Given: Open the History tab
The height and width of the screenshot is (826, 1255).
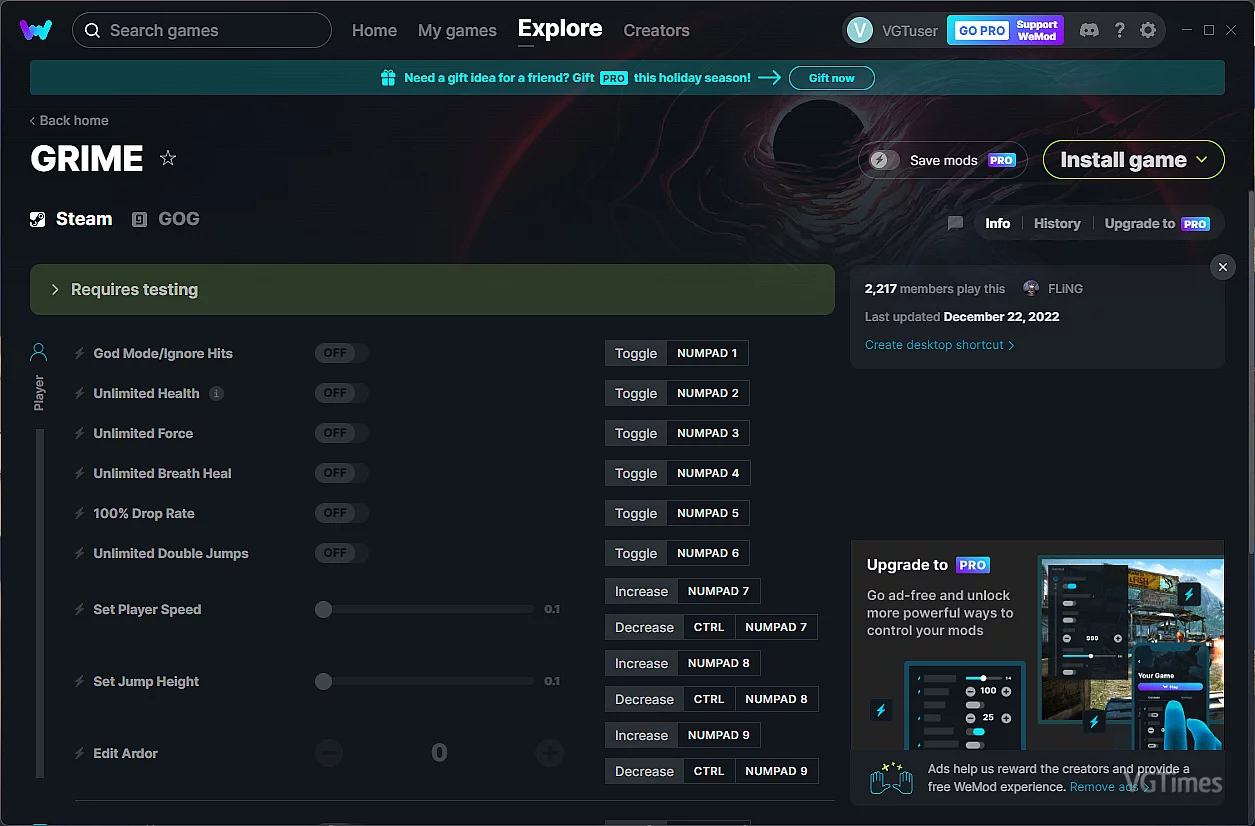Looking at the screenshot, I should [x=1057, y=223].
